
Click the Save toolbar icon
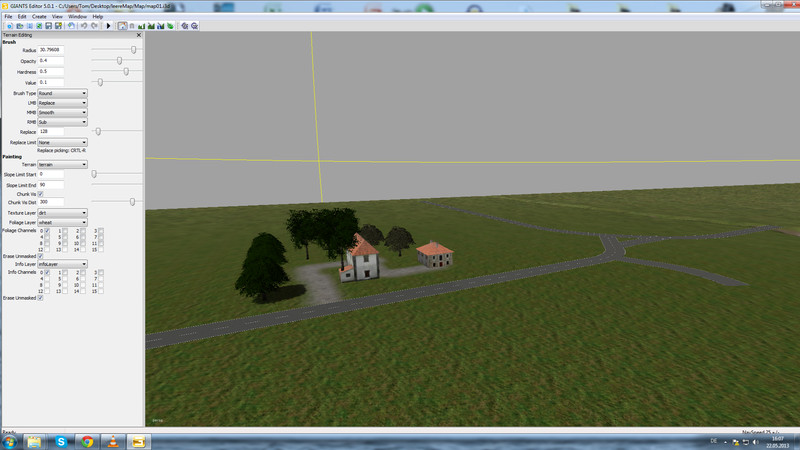48,26
